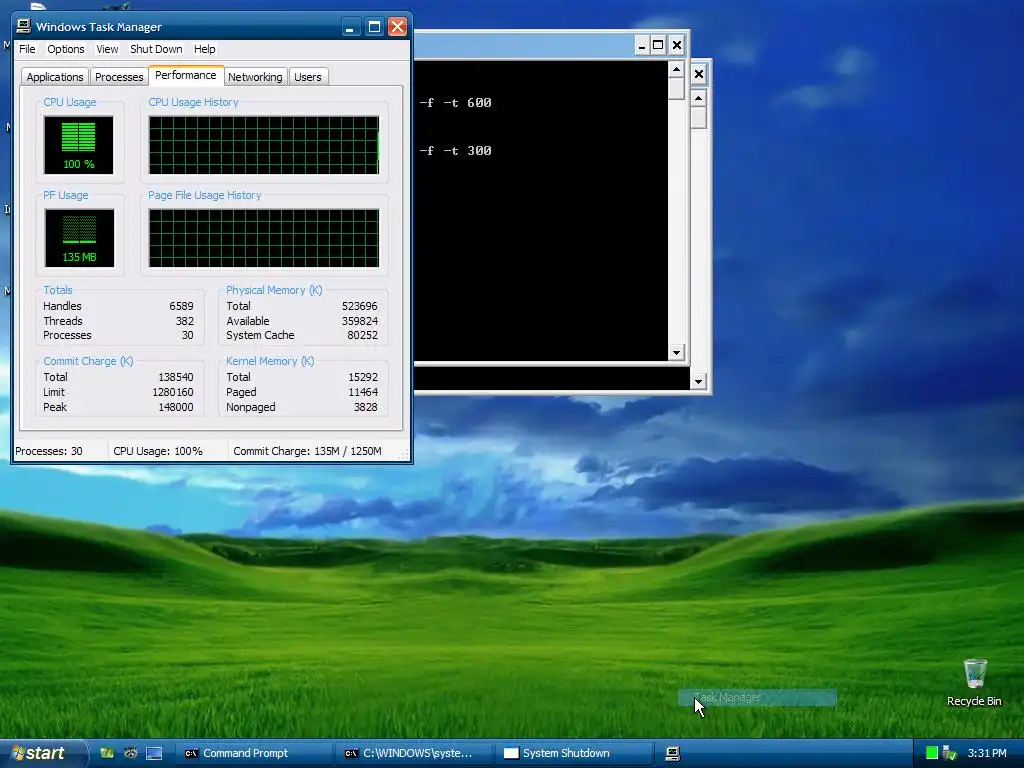Click the Available memory value 359824
This screenshot has height=768, width=1024.
coord(359,321)
